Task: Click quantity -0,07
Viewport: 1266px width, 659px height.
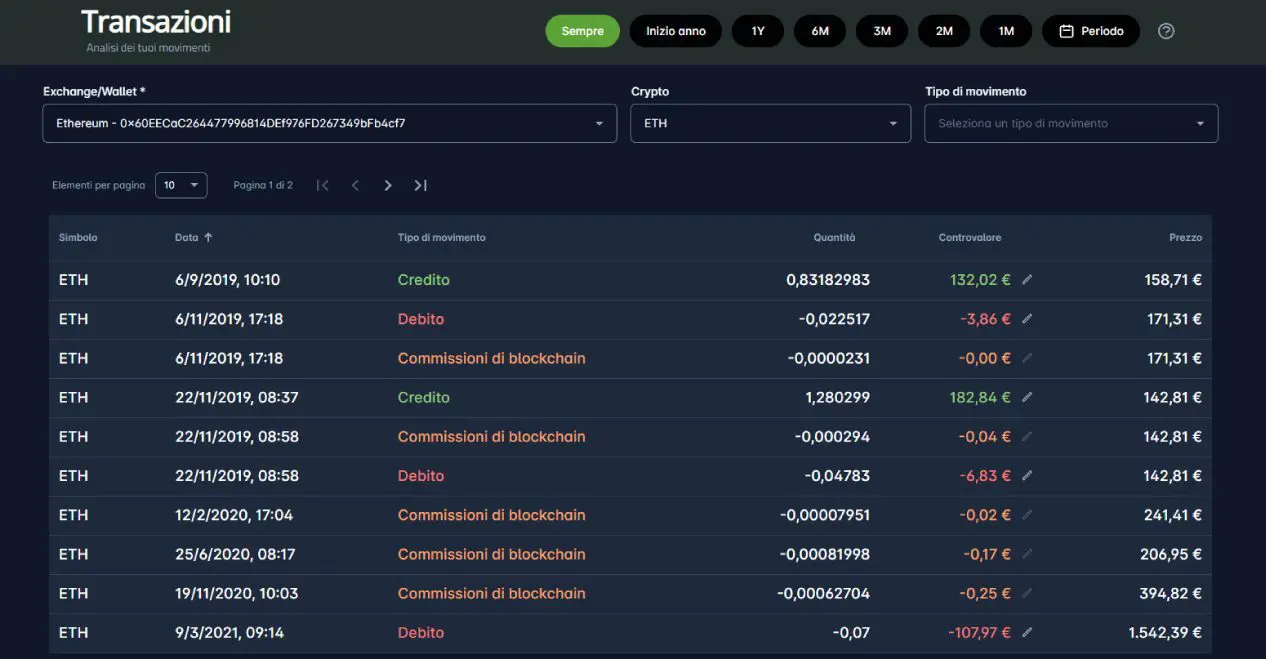Action: click(x=851, y=632)
